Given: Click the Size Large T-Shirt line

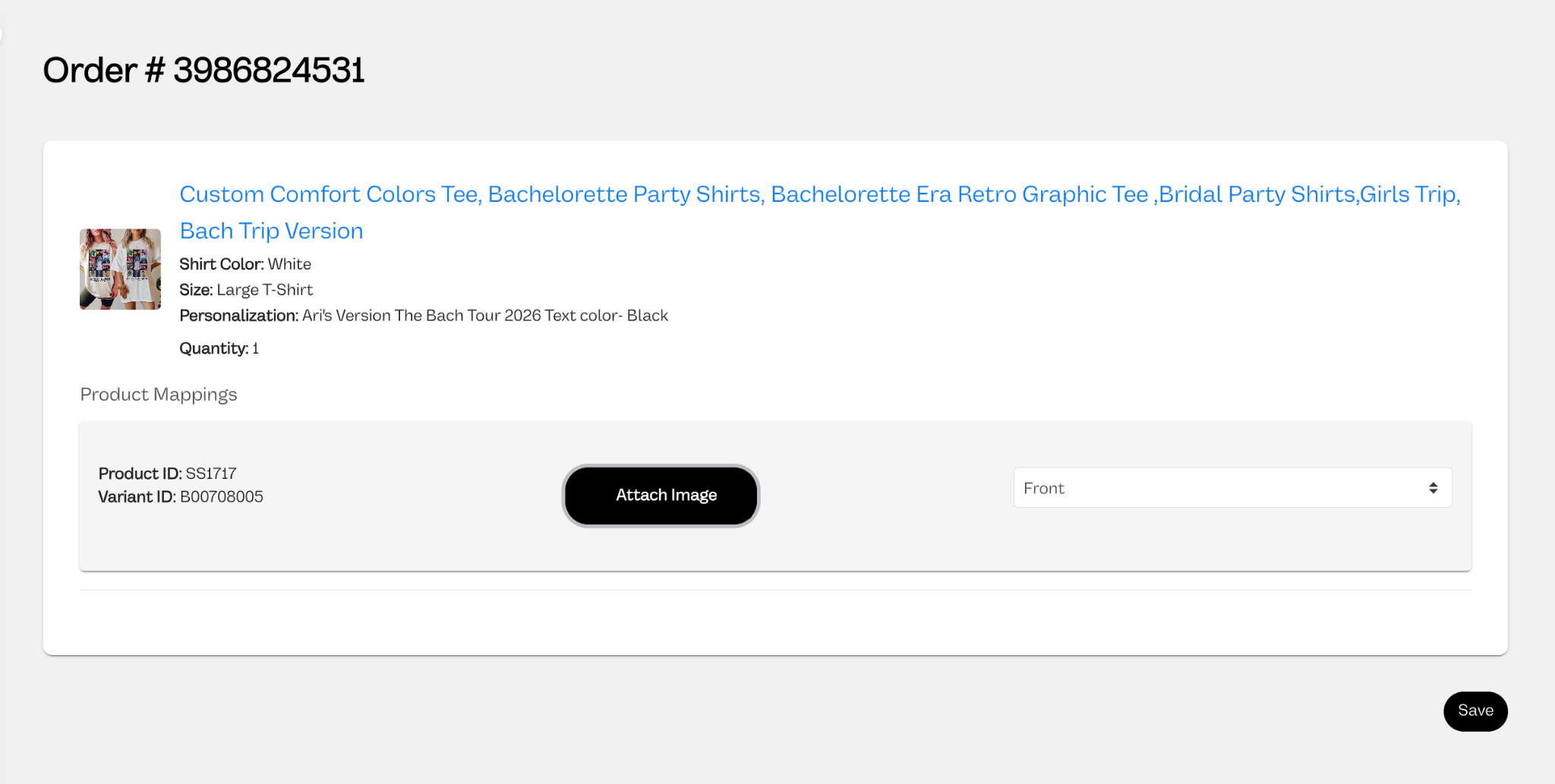Looking at the screenshot, I should point(246,290).
